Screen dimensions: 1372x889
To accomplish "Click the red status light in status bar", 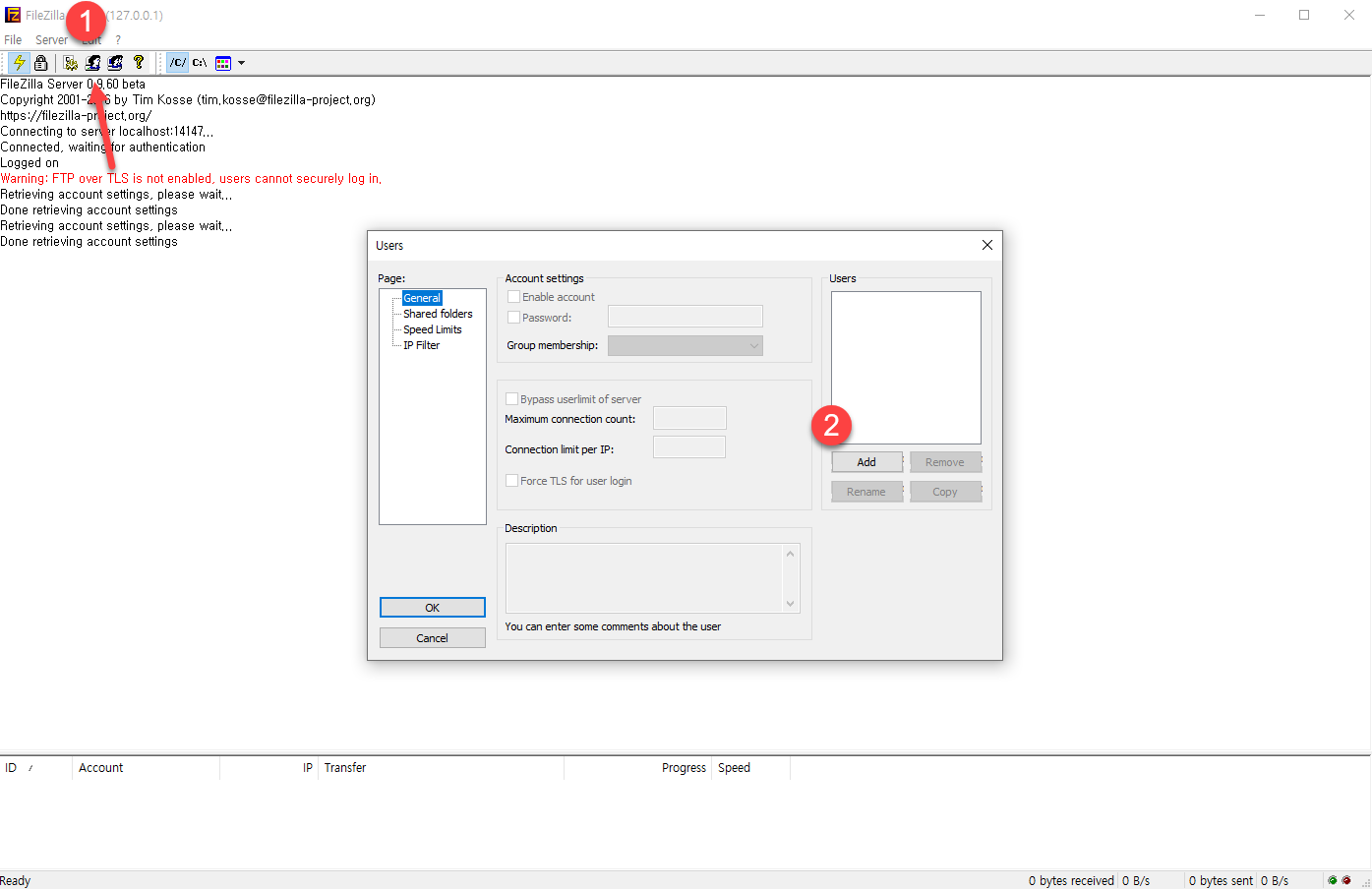I will (1346, 880).
